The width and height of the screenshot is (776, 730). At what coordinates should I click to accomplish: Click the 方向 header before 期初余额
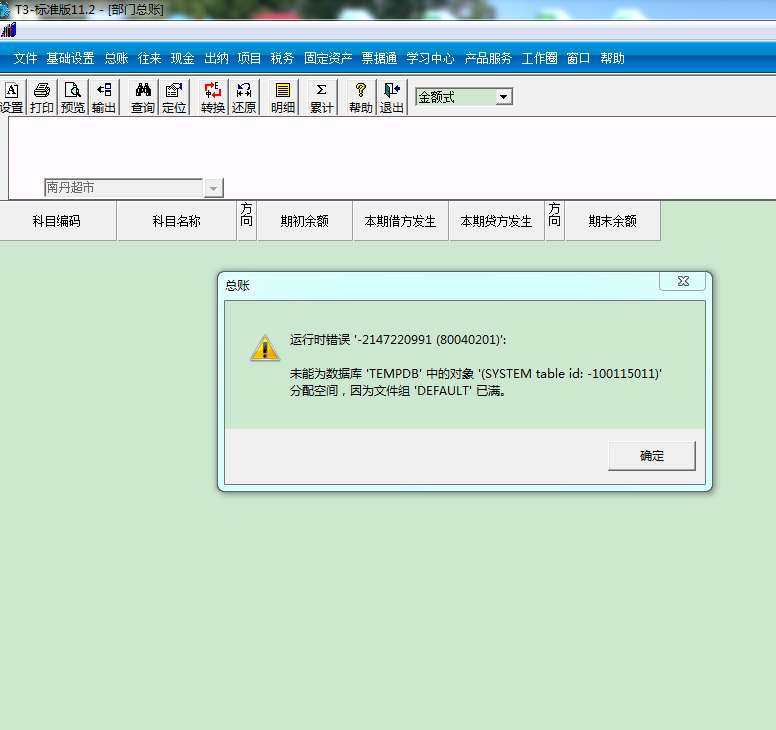[246, 221]
